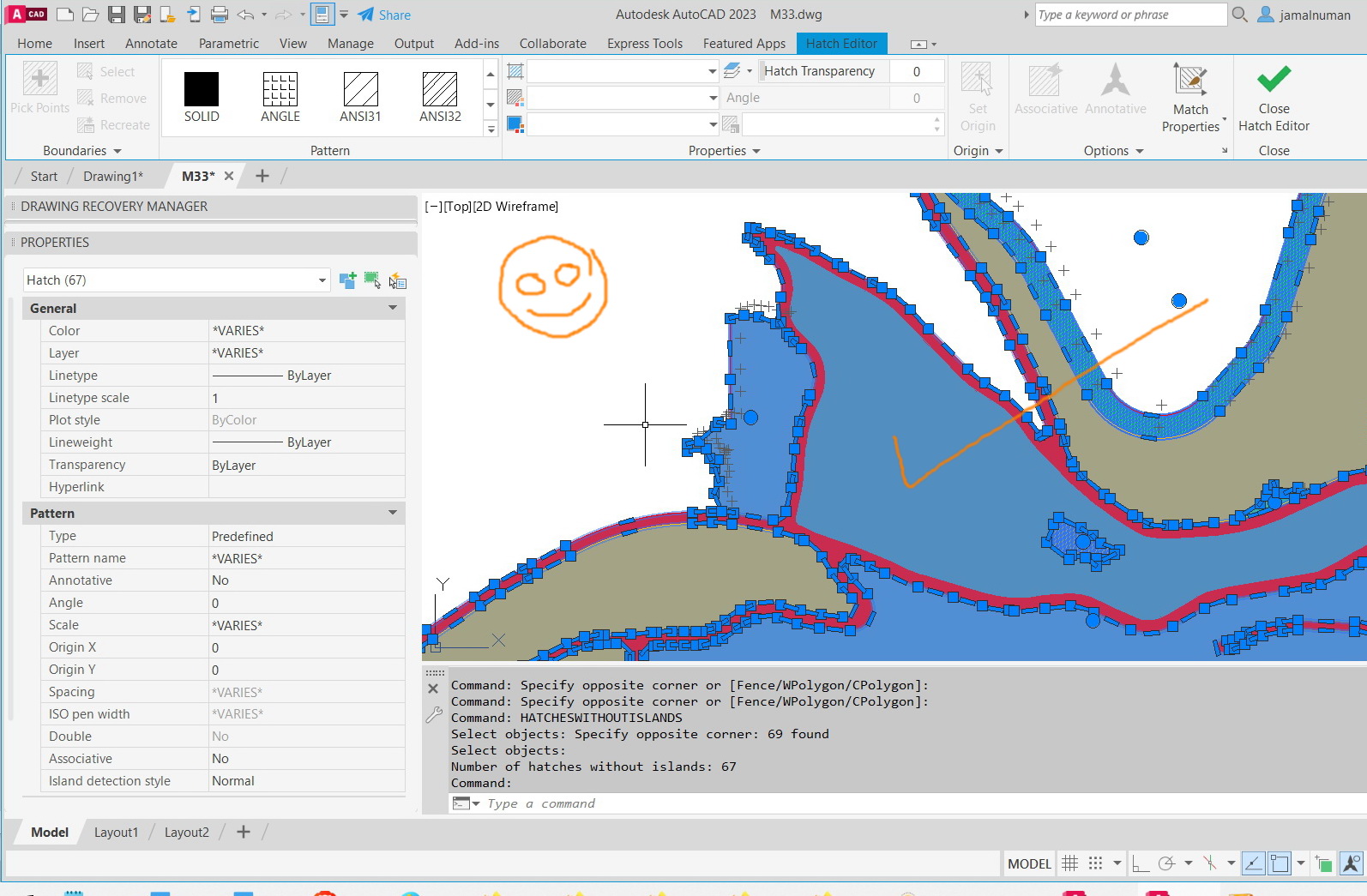Click the green Close Hatch Editor checkmark
Viewport: 1367px width, 896px height.
[1274, 79]
